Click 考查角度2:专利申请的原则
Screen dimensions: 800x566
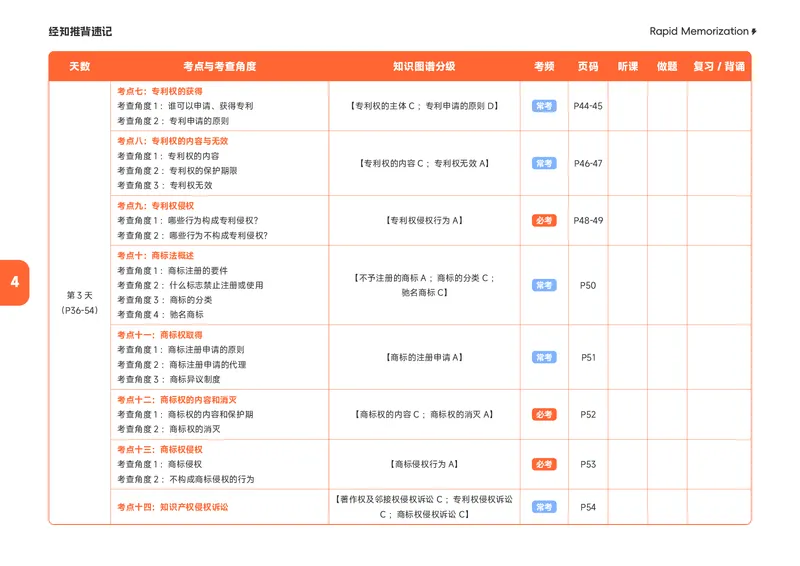point(173,121)
